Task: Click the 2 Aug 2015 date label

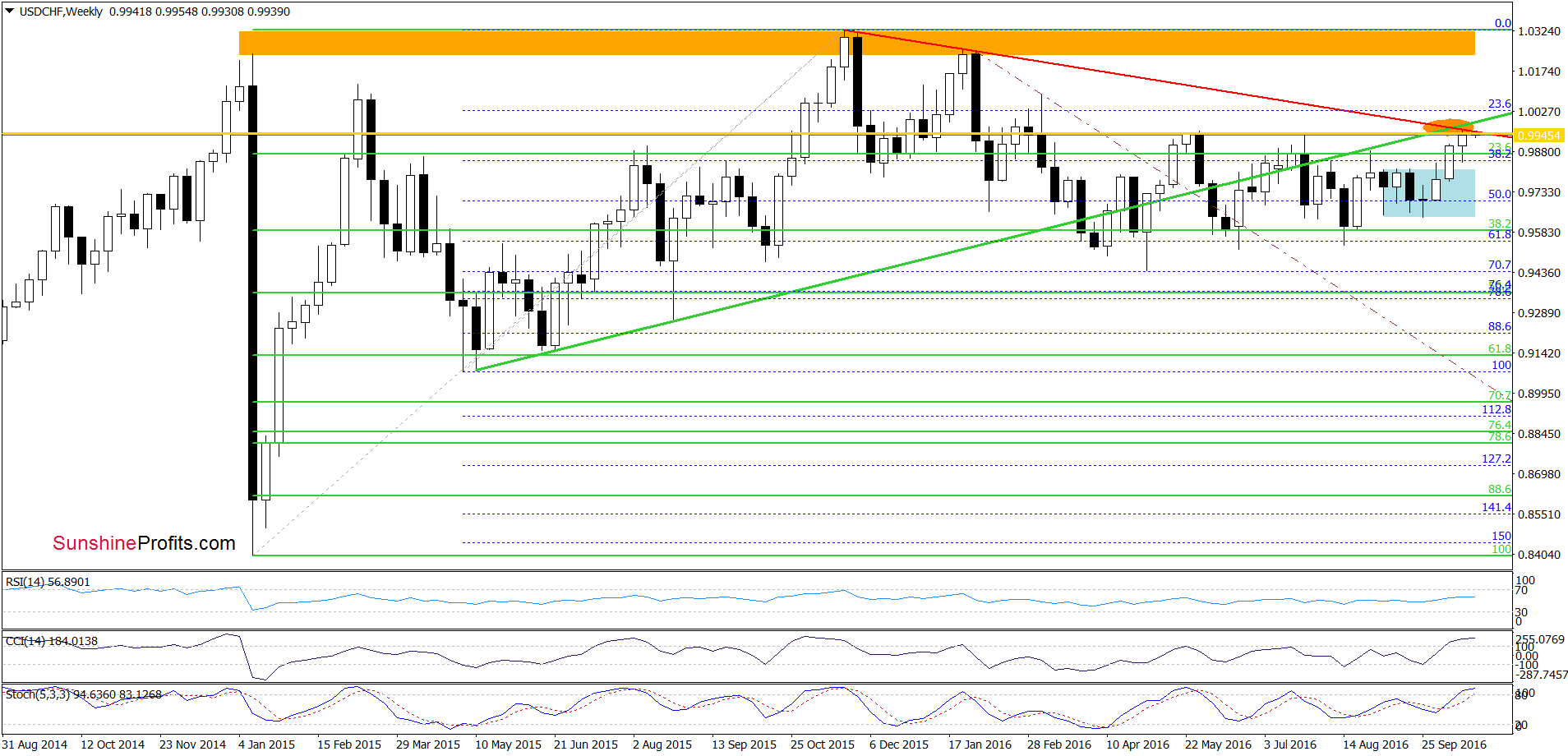Action: pos(662,744)
